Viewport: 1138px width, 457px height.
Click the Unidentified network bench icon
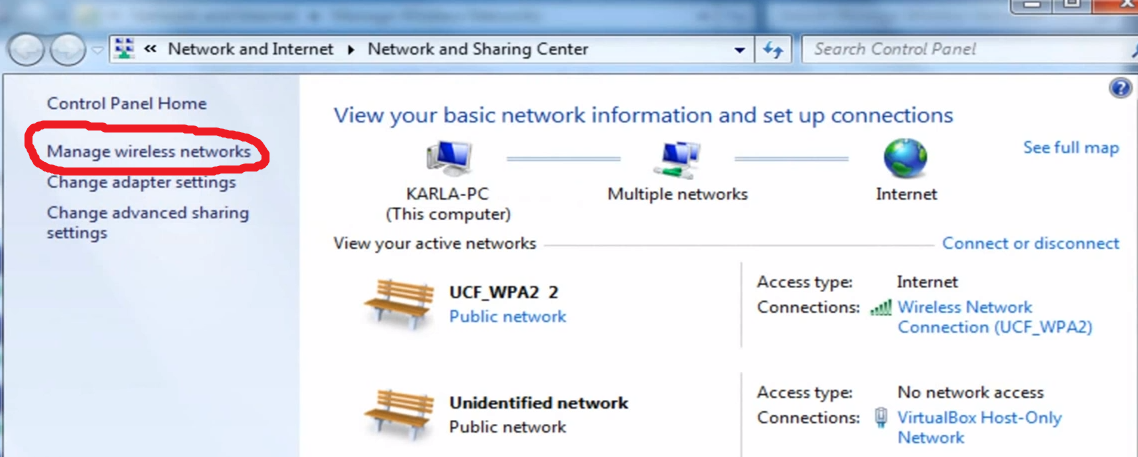pos(398,412)
